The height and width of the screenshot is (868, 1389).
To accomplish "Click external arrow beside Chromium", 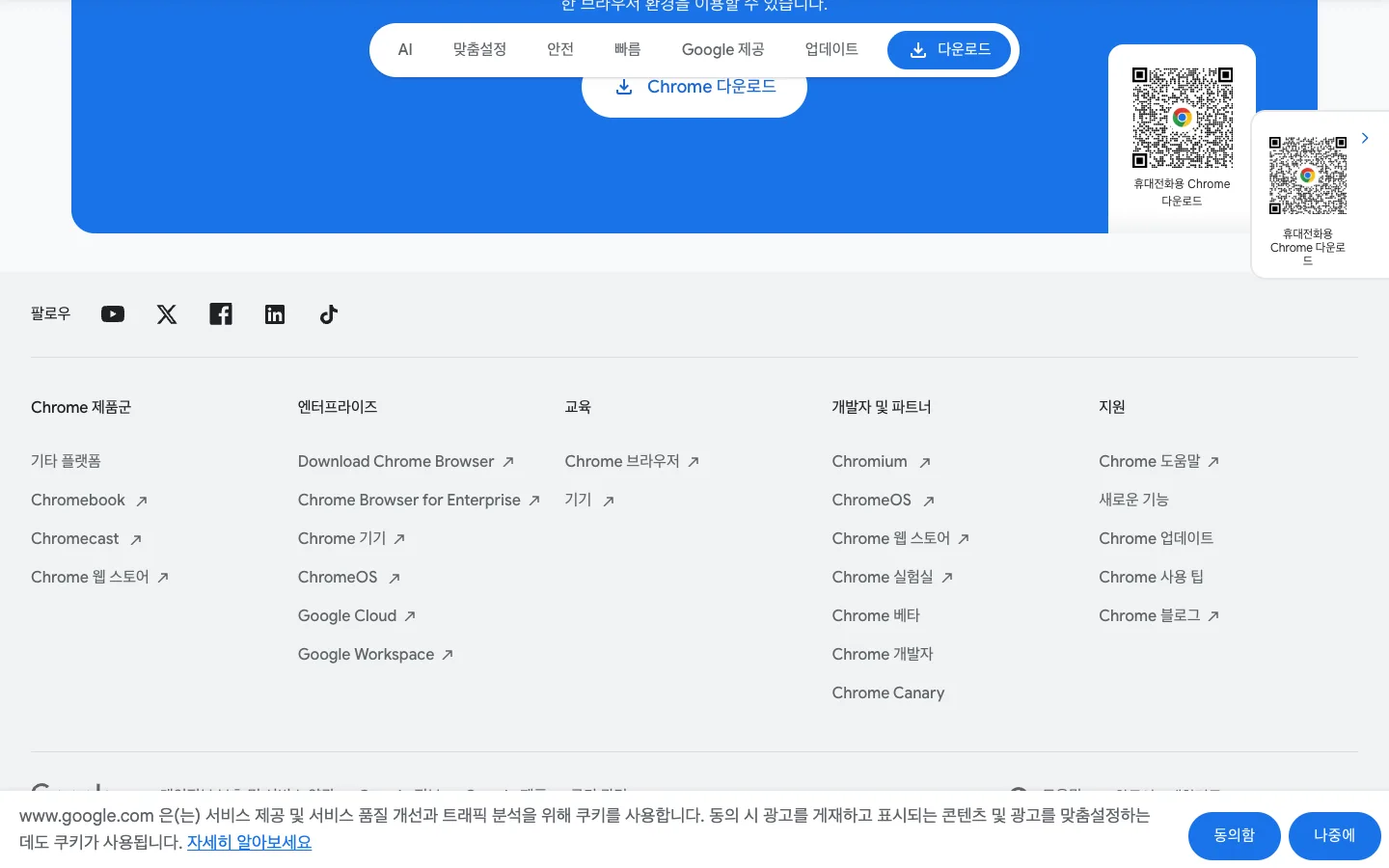I will click(925, 463).
